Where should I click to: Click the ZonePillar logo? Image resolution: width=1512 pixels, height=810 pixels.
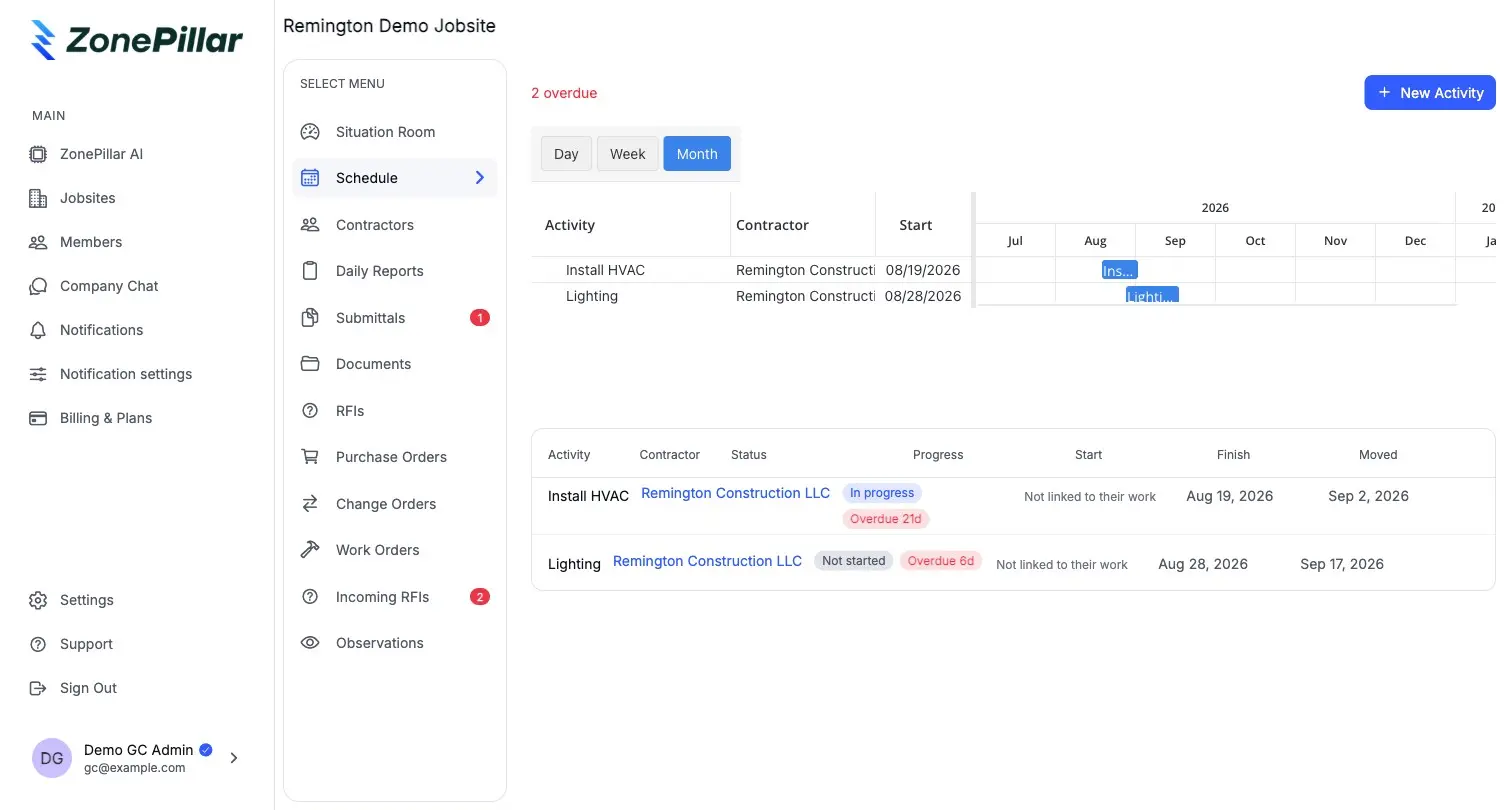pos(137,40)
